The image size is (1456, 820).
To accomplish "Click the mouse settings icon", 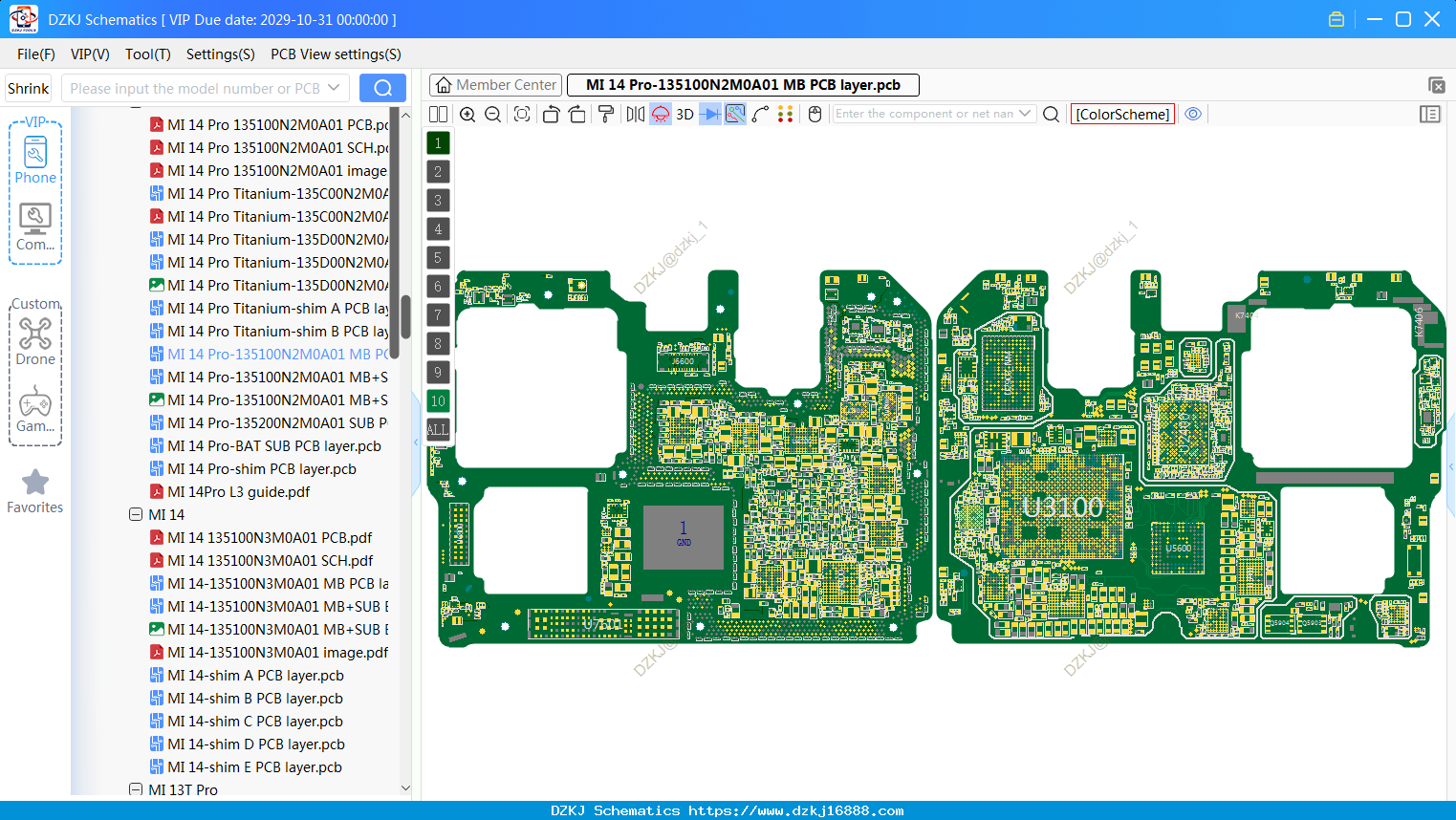I will [815, 114].
